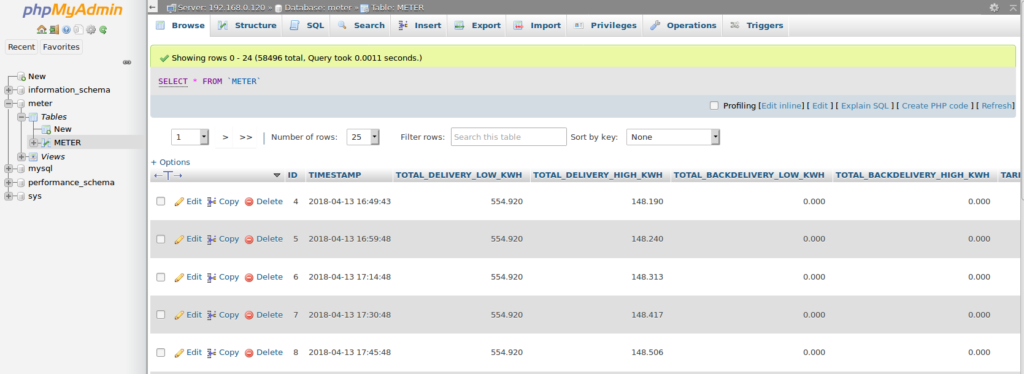Open the Number of rows dropdown
The height and width of the screenshot is (374, 1024).
(x=363, y=137)
